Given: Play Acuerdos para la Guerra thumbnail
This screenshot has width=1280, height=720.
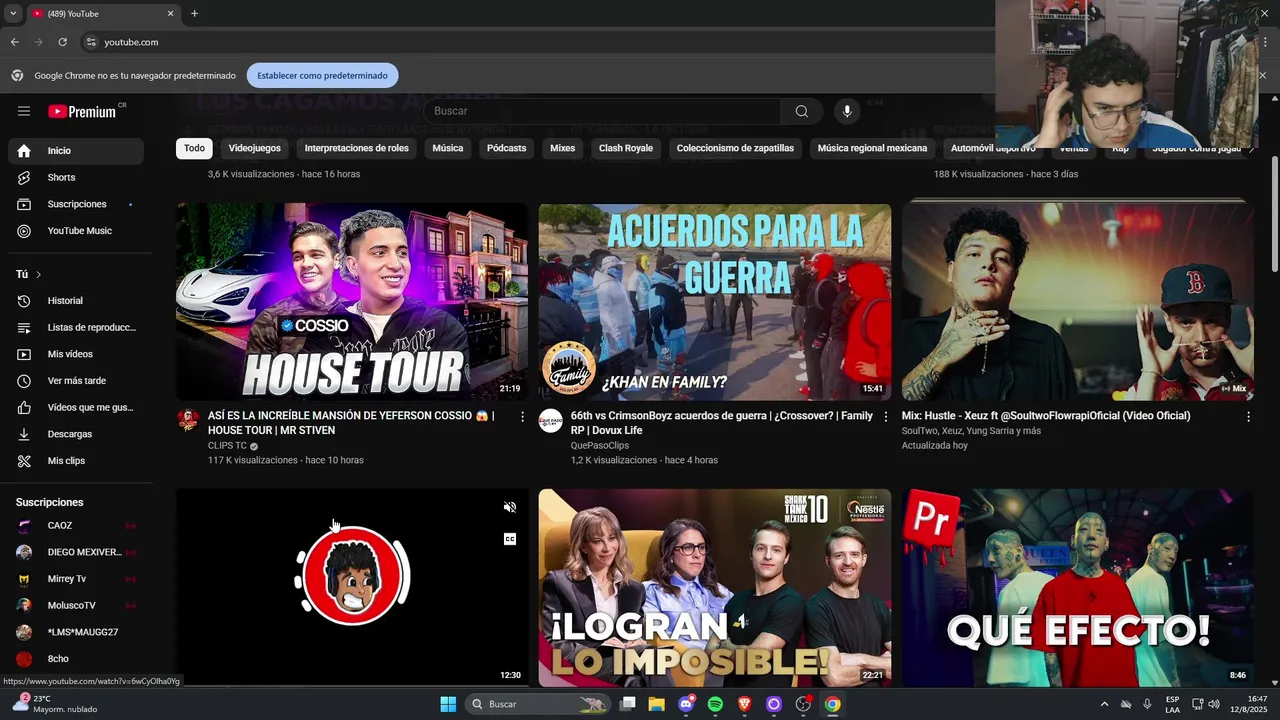Looking at the screenshot, I should (x=715, y=302).
